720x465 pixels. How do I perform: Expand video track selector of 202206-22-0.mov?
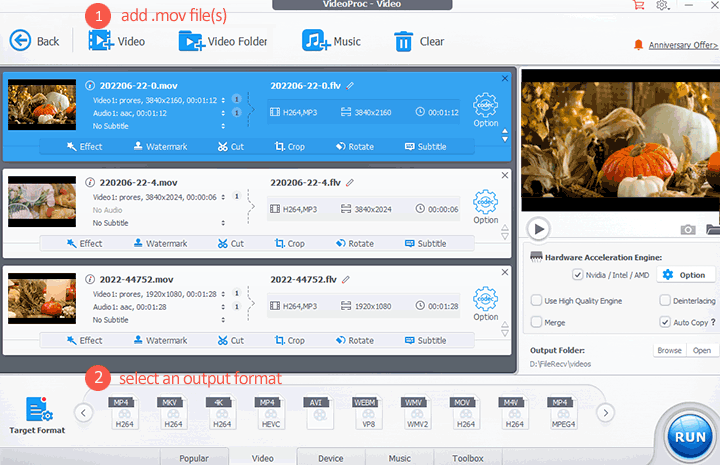tap(223, 100)
